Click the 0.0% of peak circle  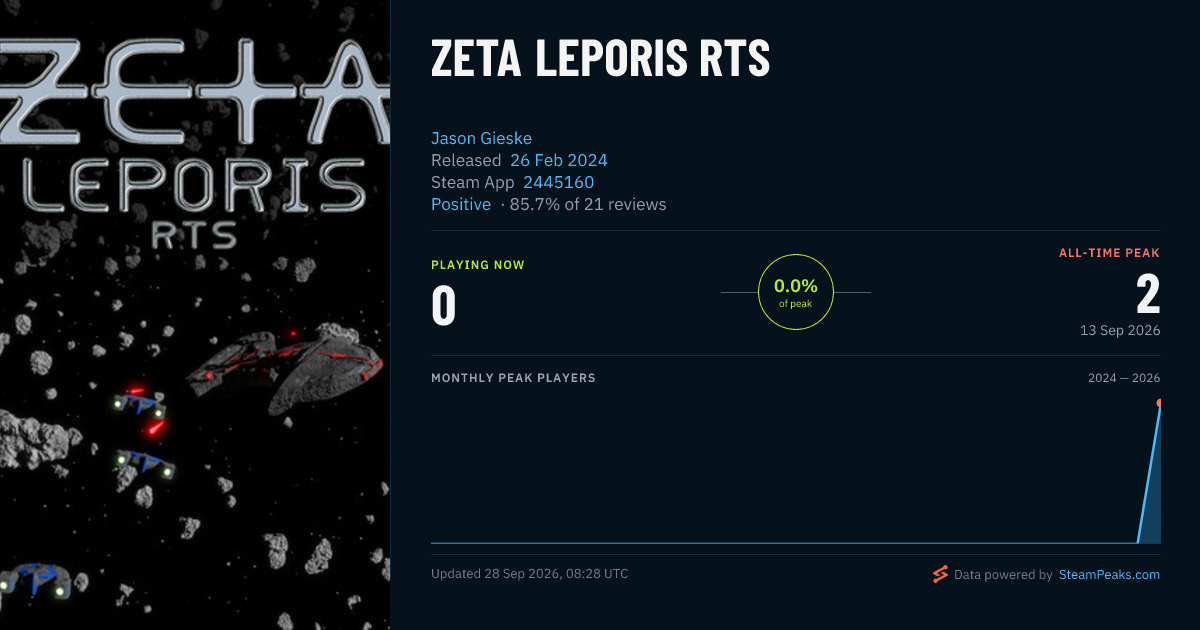coord(796,292)
